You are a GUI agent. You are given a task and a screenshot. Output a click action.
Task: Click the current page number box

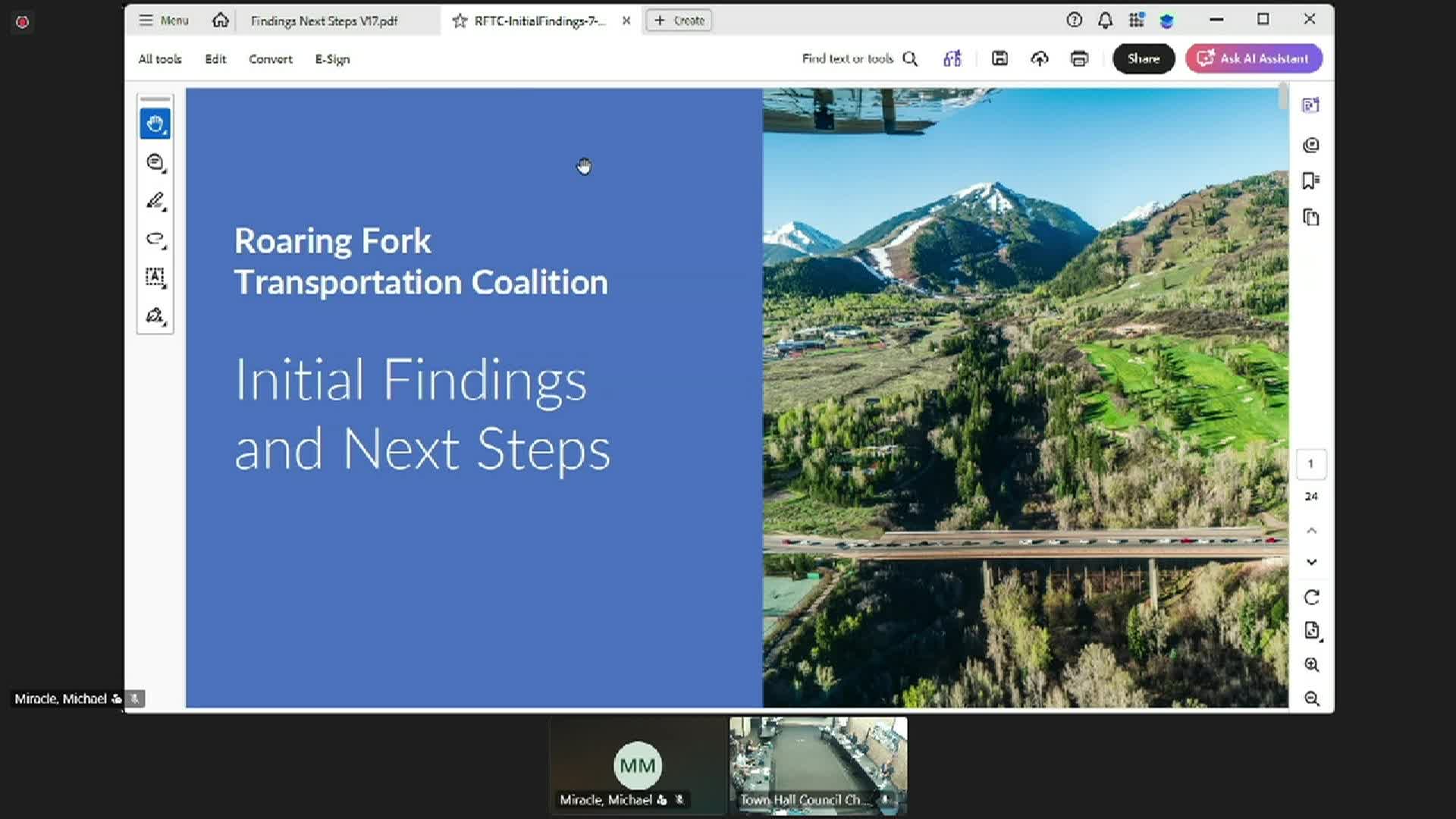tap(1311, 464)
